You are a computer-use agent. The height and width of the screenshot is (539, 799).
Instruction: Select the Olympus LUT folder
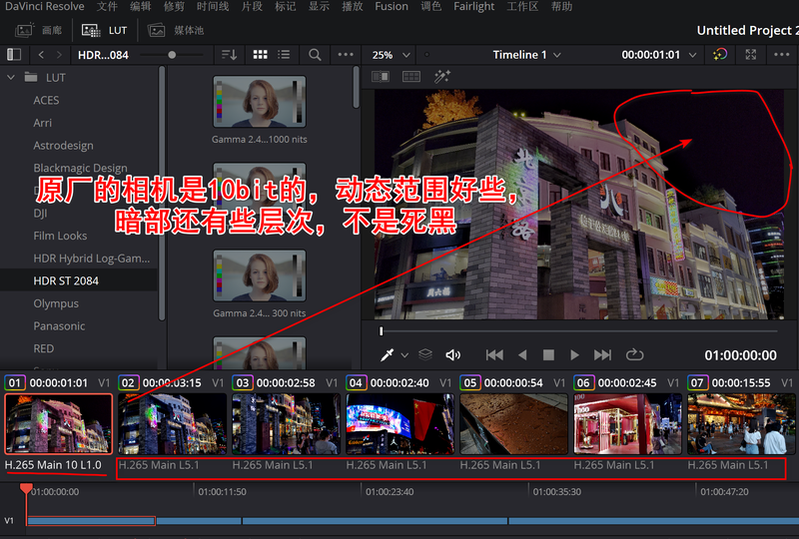(x=56, y=304)
